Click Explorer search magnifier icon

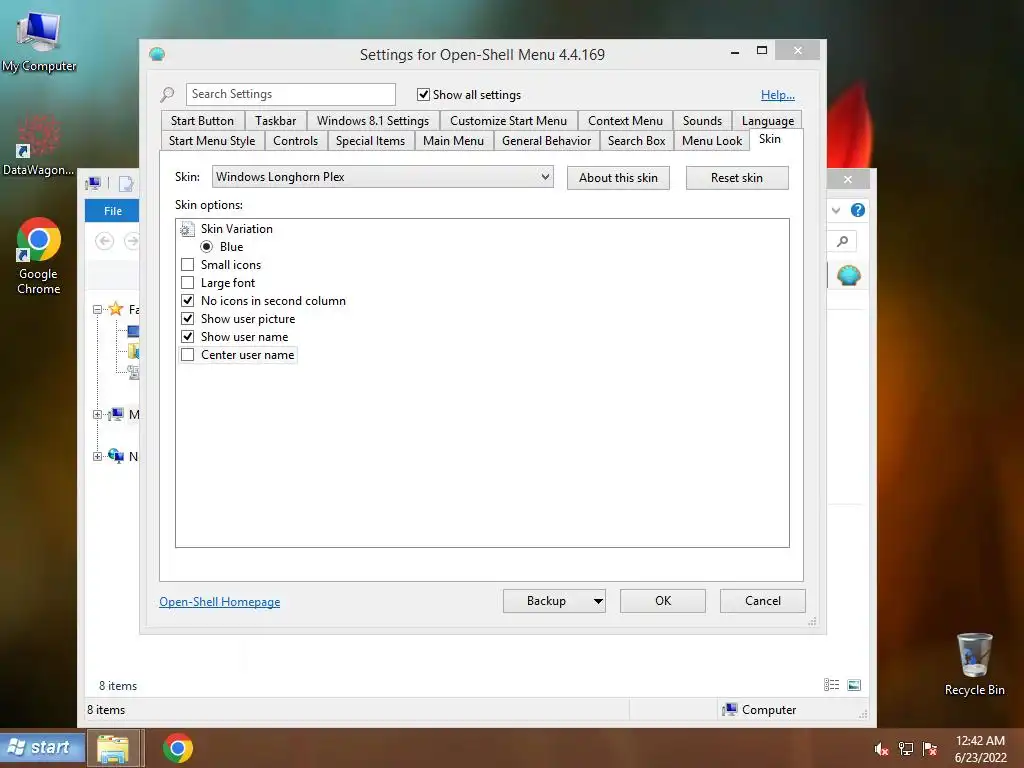[x=842, y=242]
